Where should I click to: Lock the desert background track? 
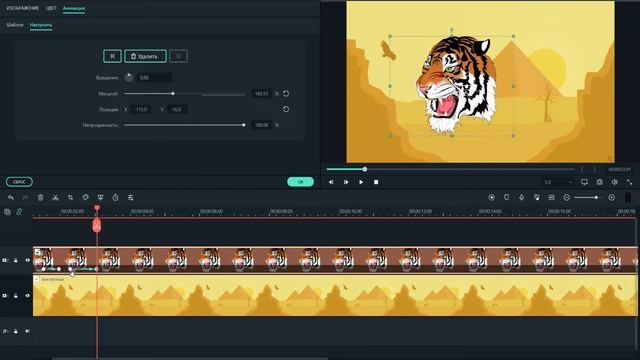tap(16, 296)
